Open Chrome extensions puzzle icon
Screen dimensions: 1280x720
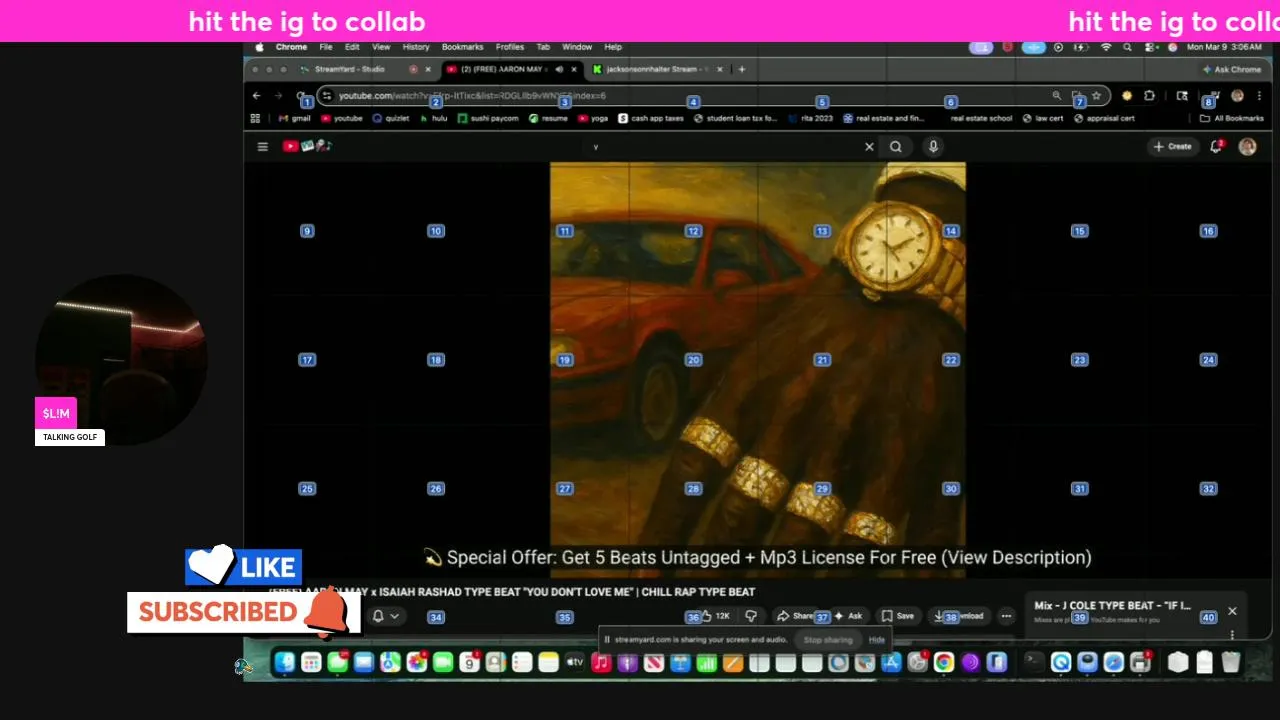pos(1150,96)
